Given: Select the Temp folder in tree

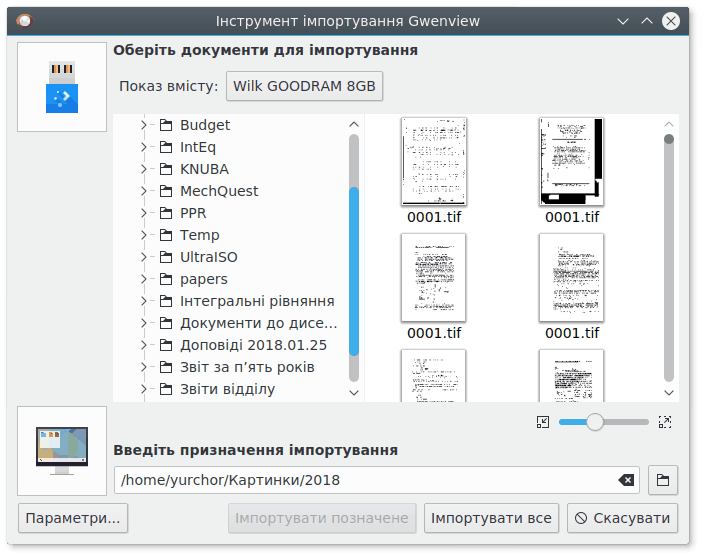Looking at the screenshot, I should 199,235.
